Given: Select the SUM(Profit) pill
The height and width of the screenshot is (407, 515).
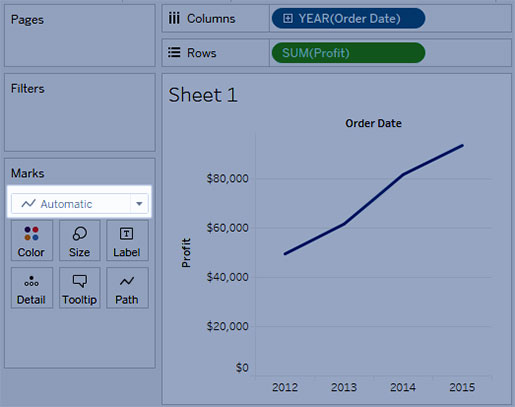Looking at the screenshot, I should point(348,53).
